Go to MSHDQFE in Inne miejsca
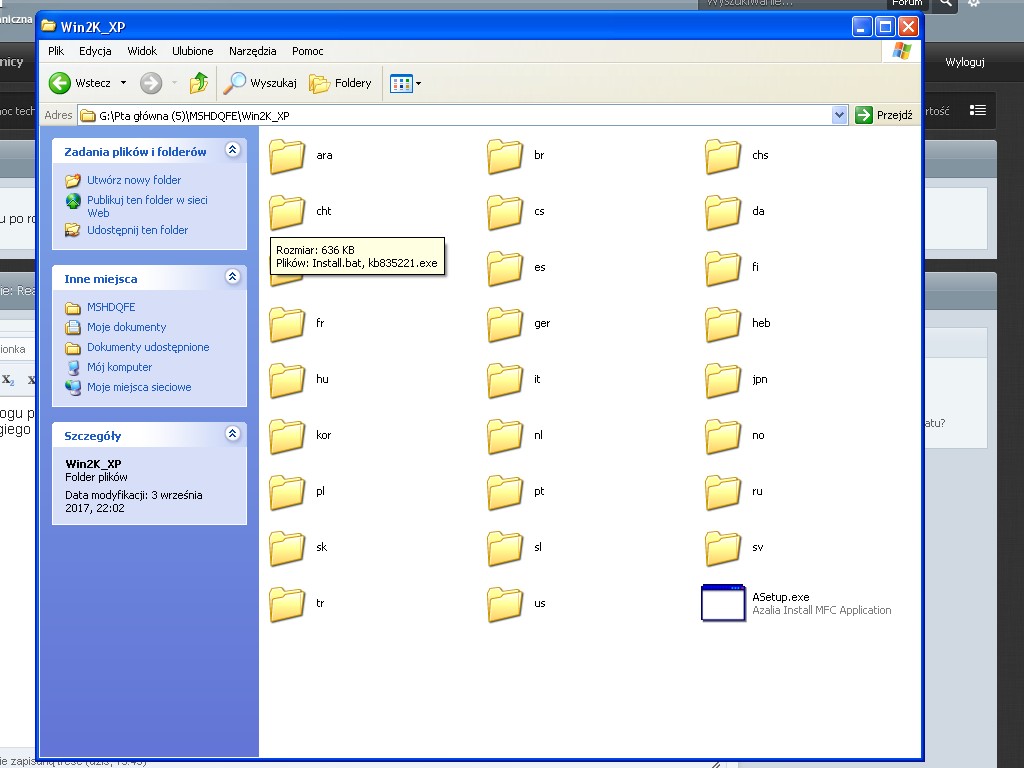Screen dimensions: 1024x768 pos(111,307)
